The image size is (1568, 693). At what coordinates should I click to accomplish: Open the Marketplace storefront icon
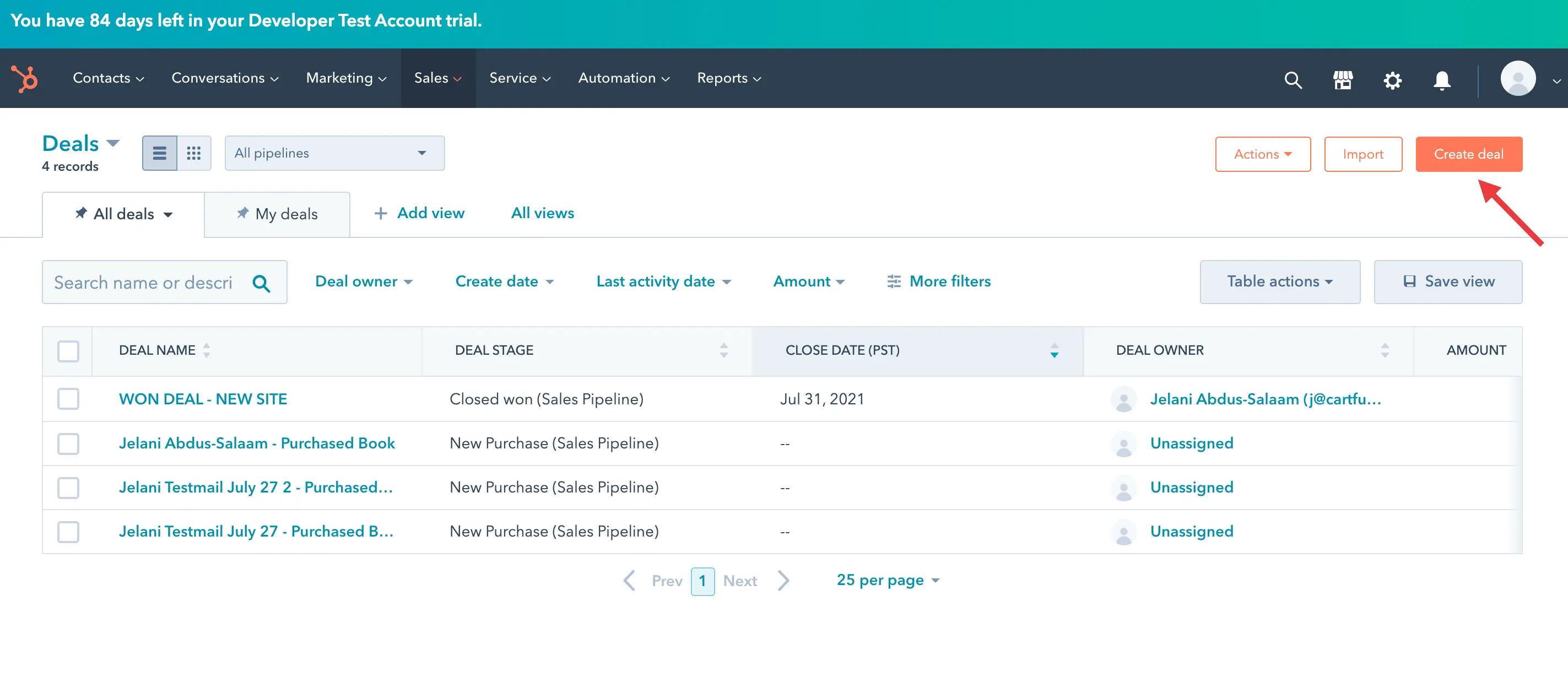click(x=1343, y=80)
